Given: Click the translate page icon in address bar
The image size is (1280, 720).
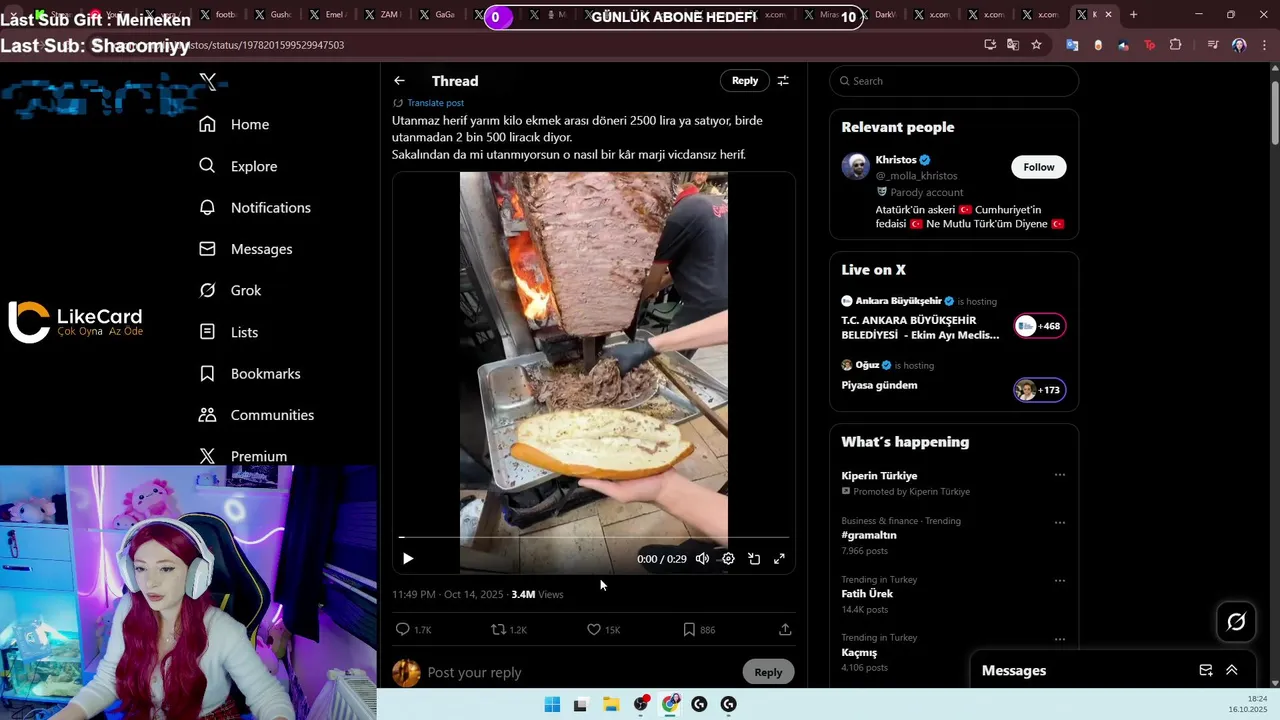Looking at the screenshot, I should click(1013, 45).
